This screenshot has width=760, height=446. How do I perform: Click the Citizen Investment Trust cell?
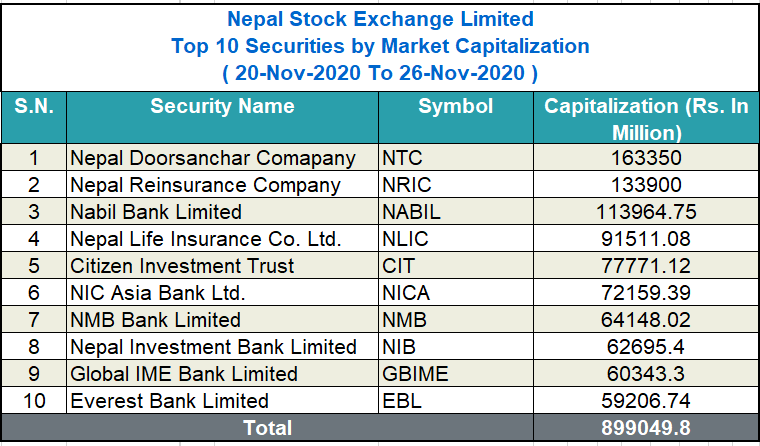coord(182,266)
